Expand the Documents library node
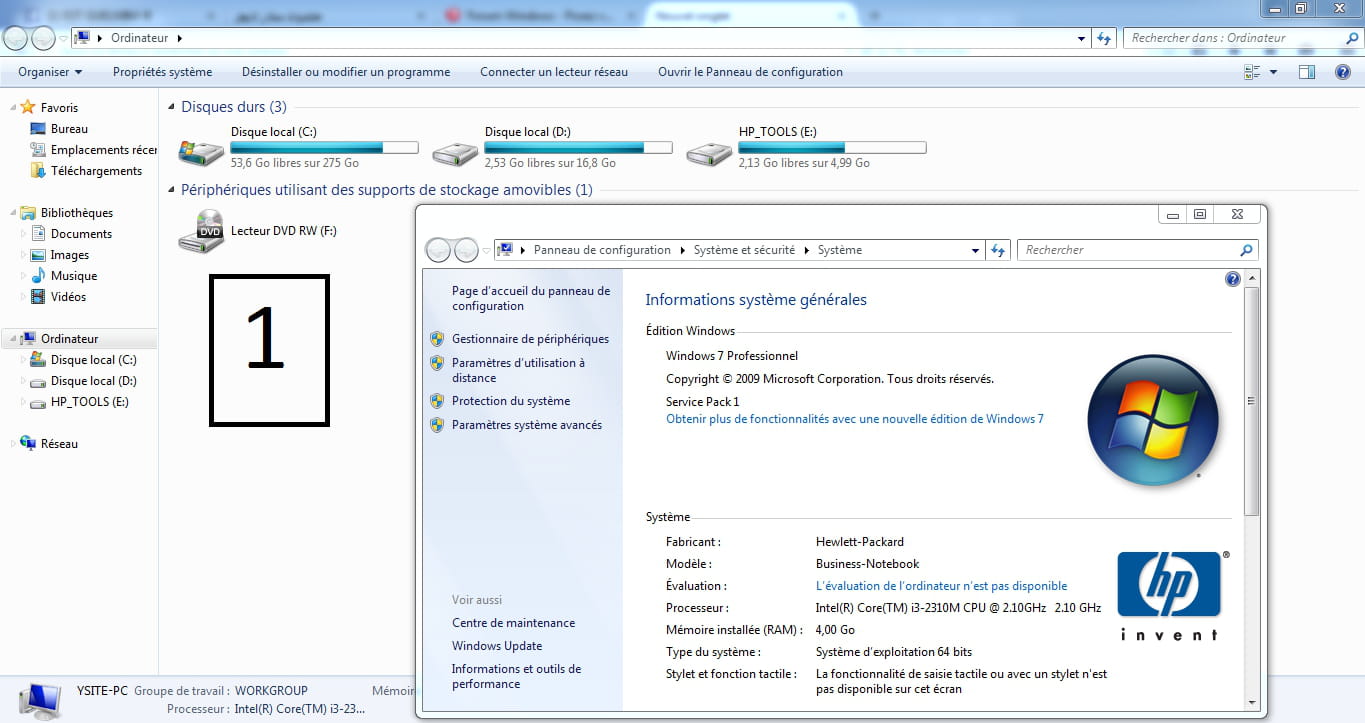 (x=24, y=233)
